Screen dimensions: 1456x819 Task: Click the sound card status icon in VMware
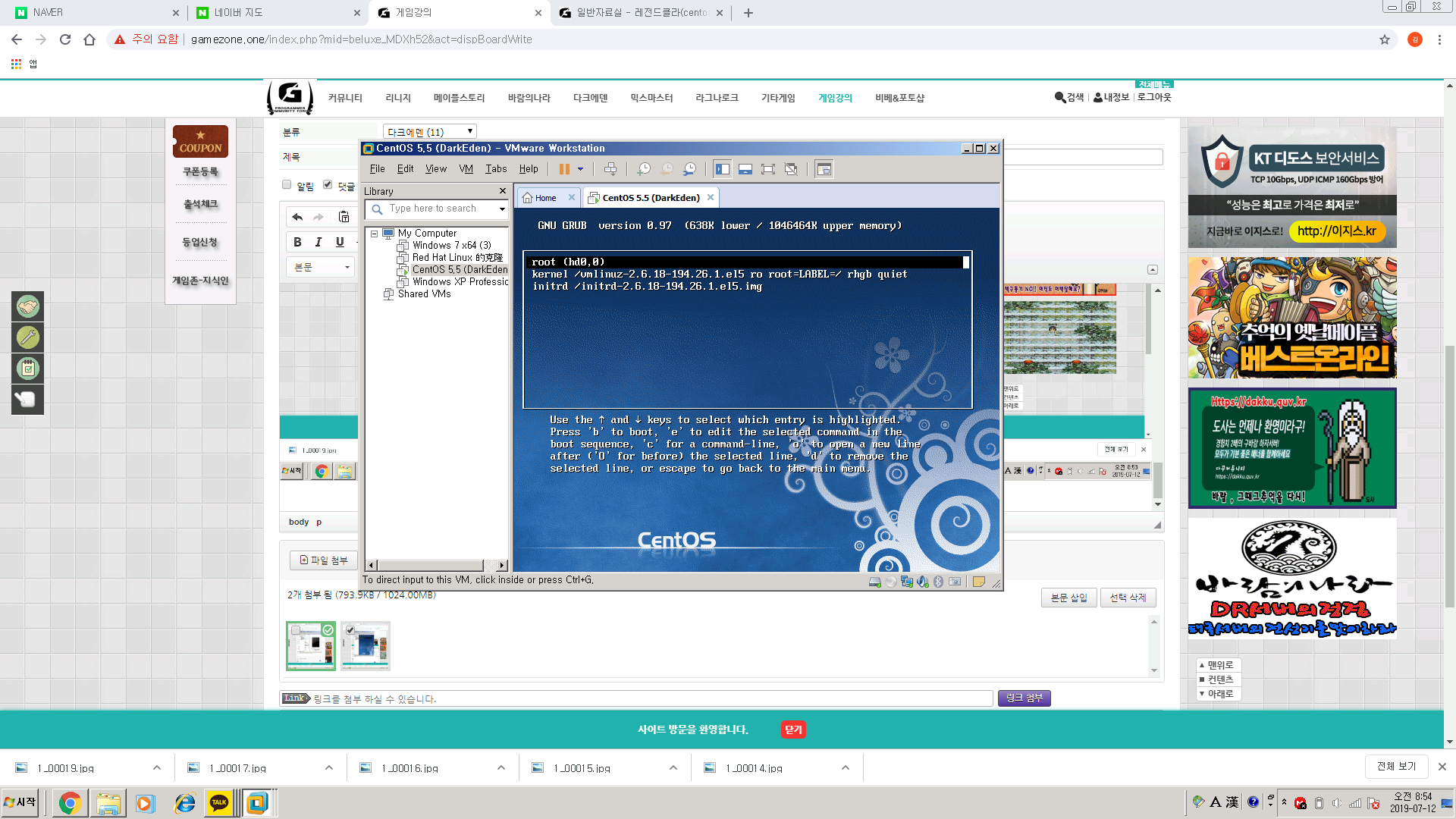(x=923, y=582)
